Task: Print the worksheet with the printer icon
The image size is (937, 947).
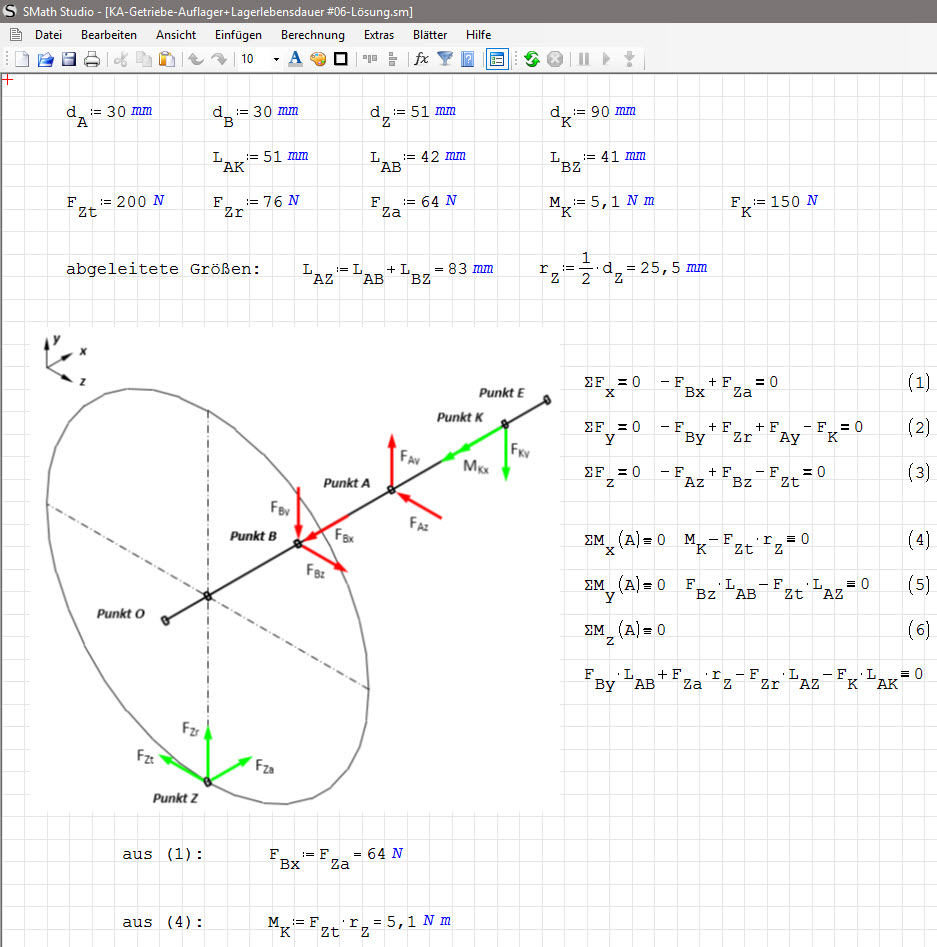Action: click(x=92, y=59)
